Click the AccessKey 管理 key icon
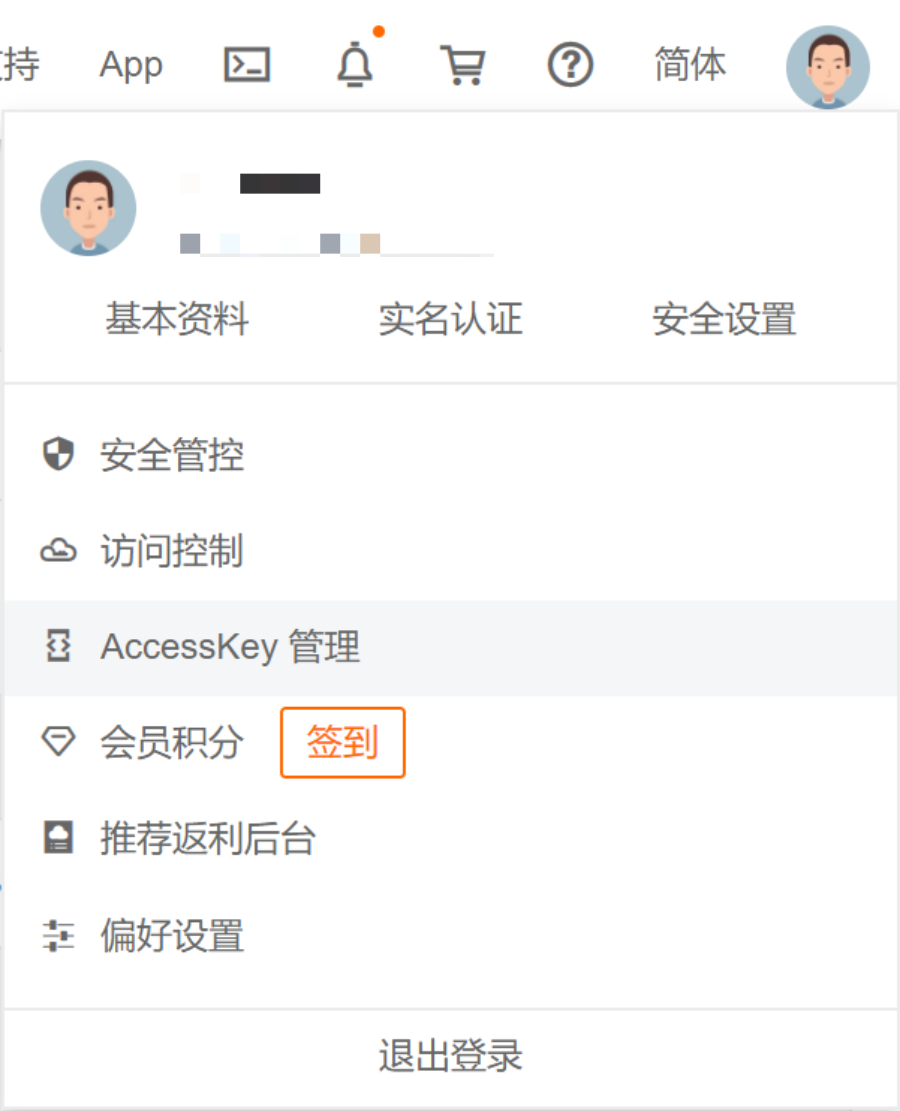Screen dimensions: 900x1111 [x=58, y=647]
